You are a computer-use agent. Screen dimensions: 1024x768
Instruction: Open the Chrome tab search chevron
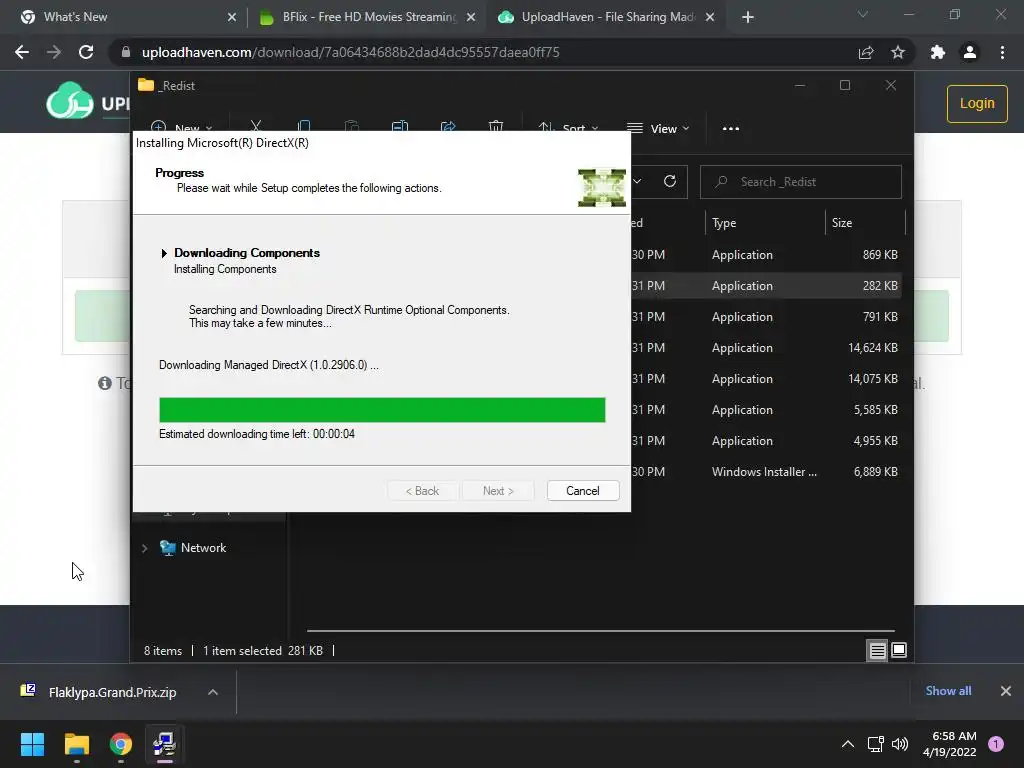(x=863, y=14)
